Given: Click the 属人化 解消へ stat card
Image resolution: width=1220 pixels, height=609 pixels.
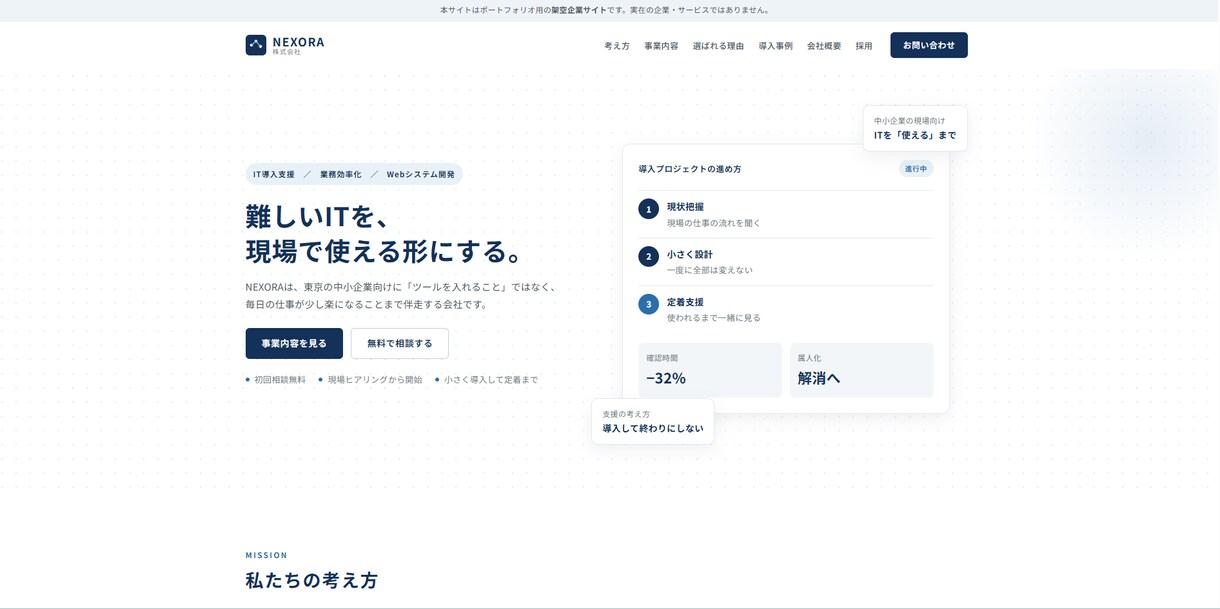Looking at the screenshot, I should pos(862,370).
